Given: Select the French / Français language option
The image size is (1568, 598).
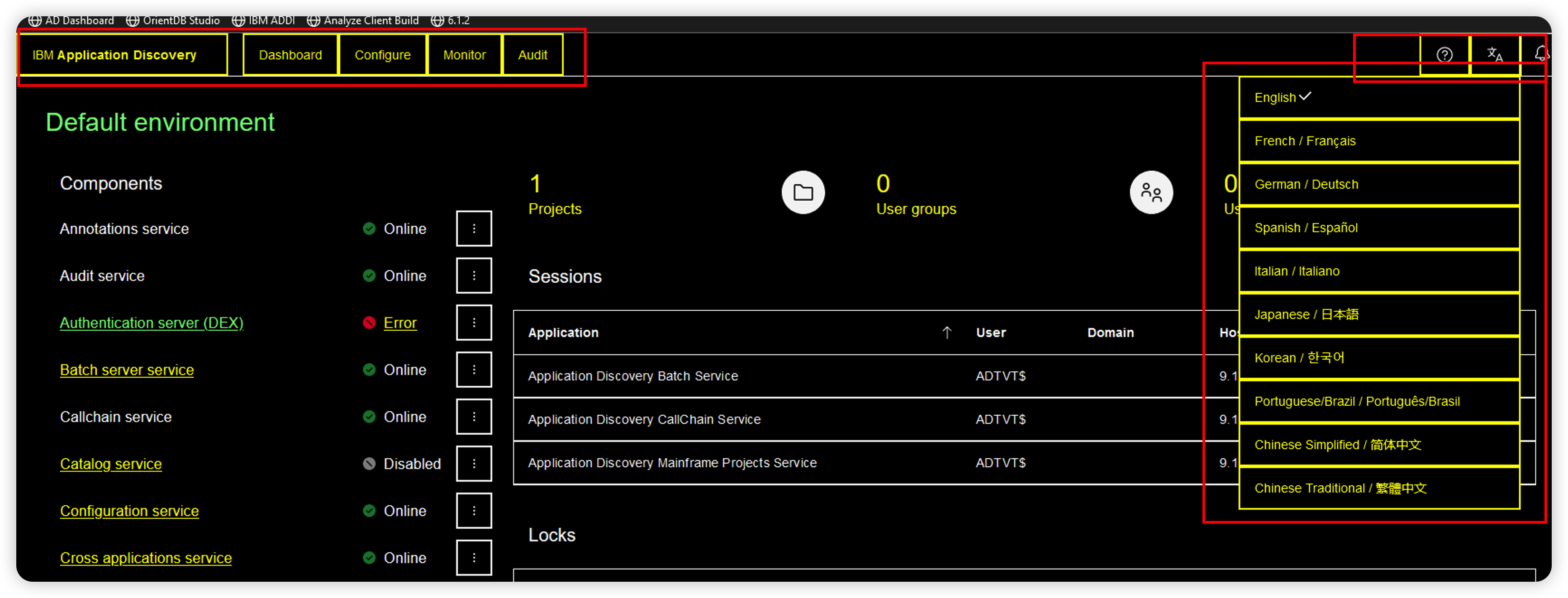Looking at the screenshot, I should (x=1304, y=141).
